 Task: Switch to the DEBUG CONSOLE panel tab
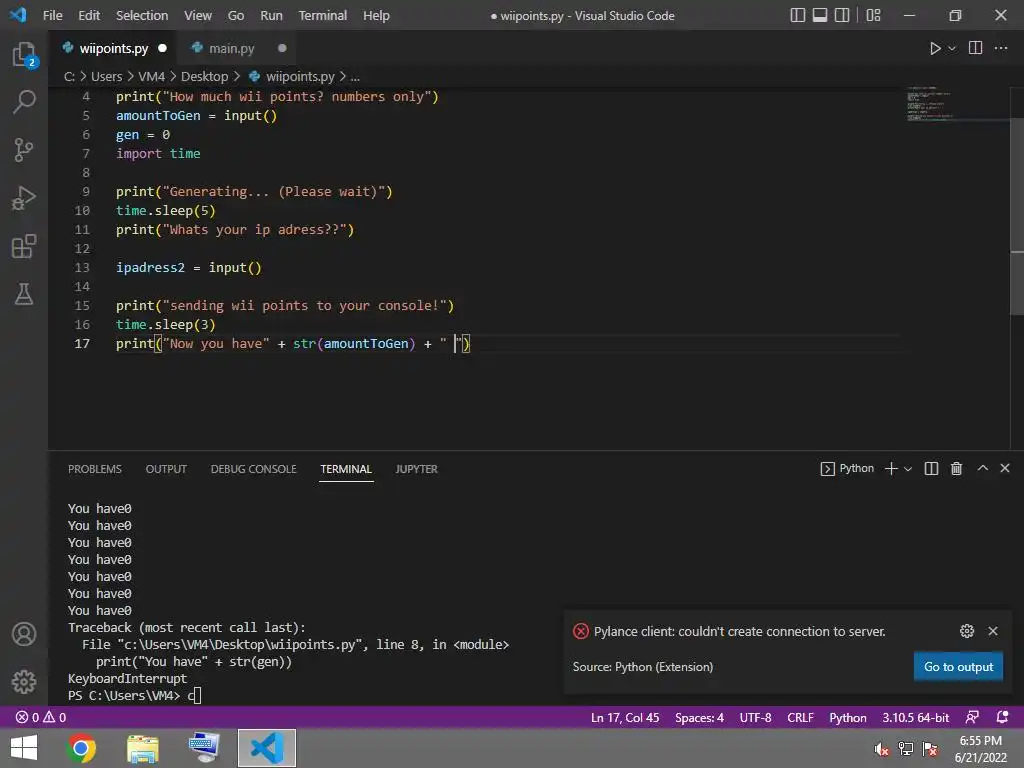click(x=253, y=469)
